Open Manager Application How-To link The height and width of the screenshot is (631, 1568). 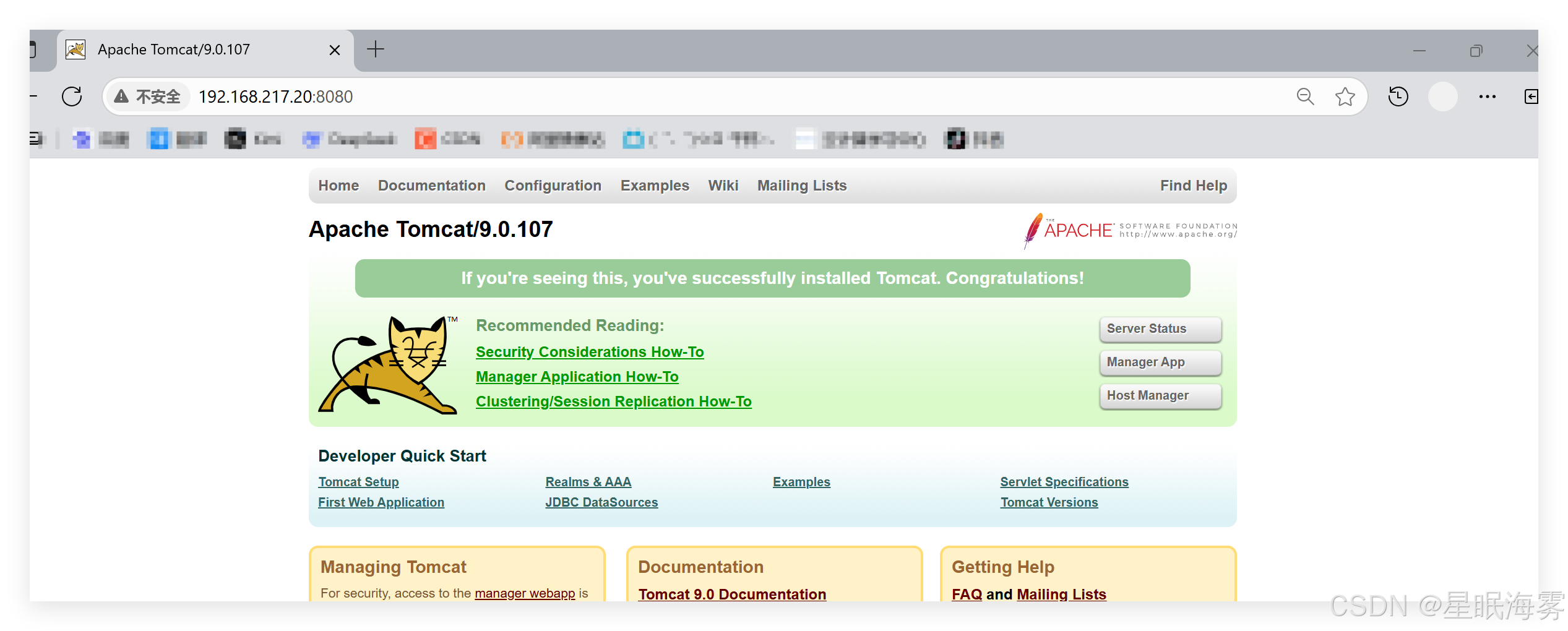577,377
